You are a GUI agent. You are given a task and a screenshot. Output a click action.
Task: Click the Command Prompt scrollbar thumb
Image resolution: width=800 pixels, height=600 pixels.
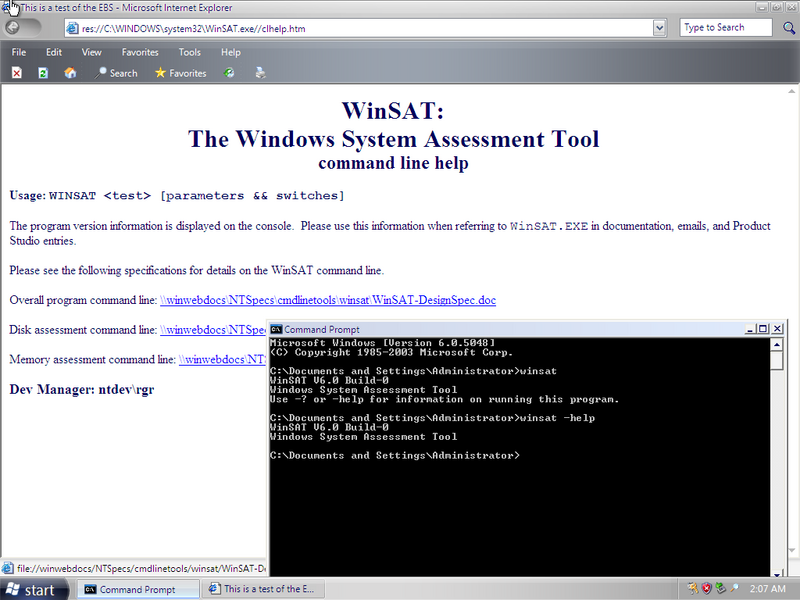click(x=777, y=360)
